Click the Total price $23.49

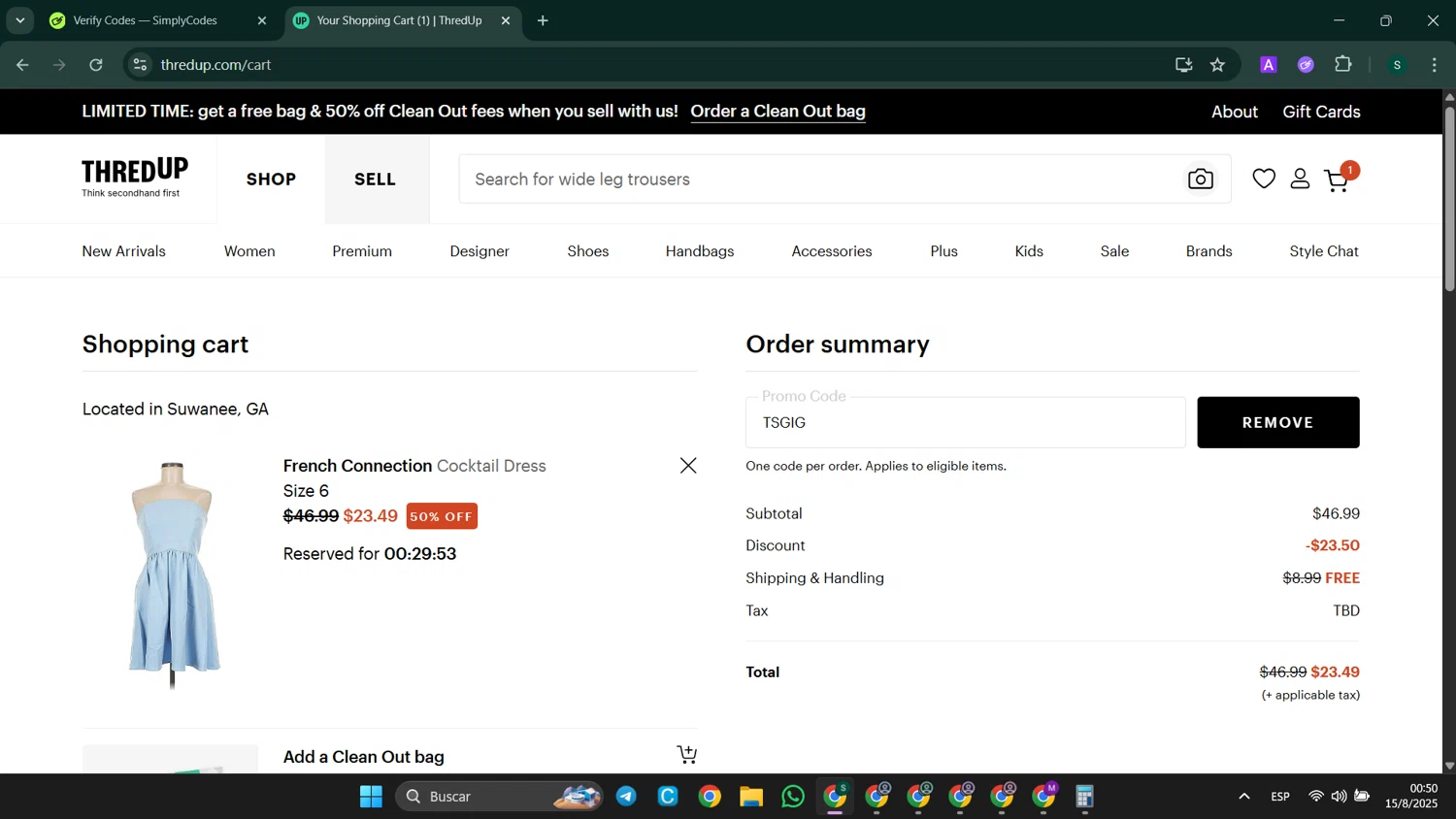[x=1335, y=672]
